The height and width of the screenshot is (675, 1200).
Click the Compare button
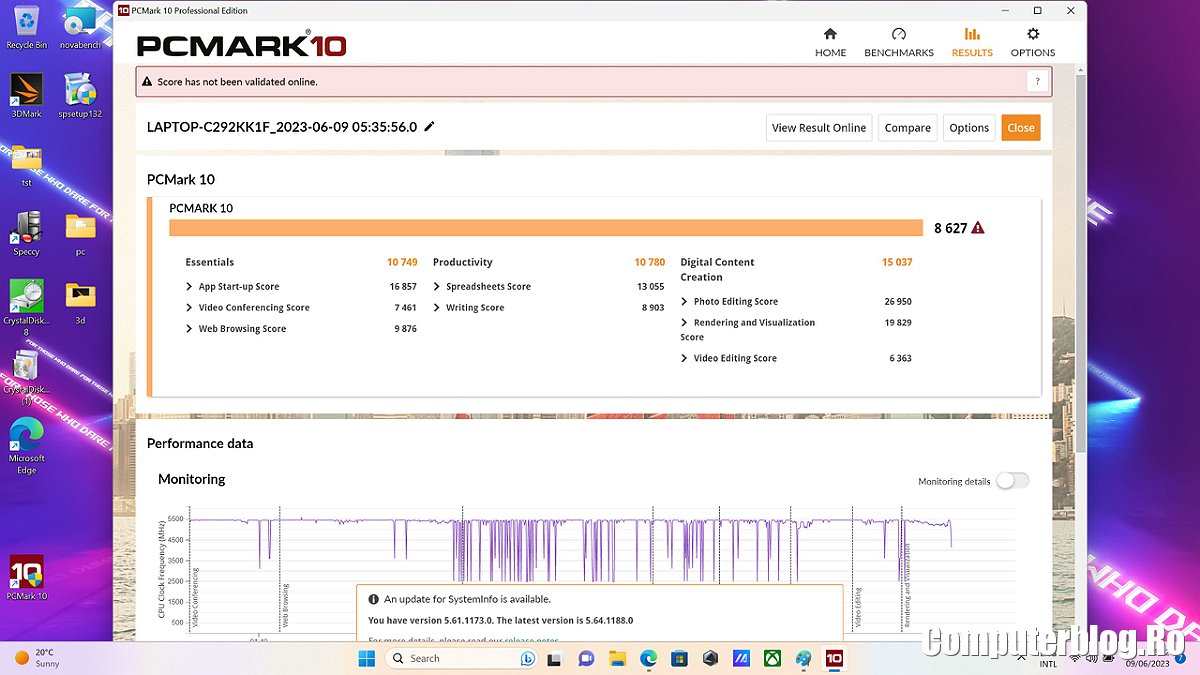point(907,128)
